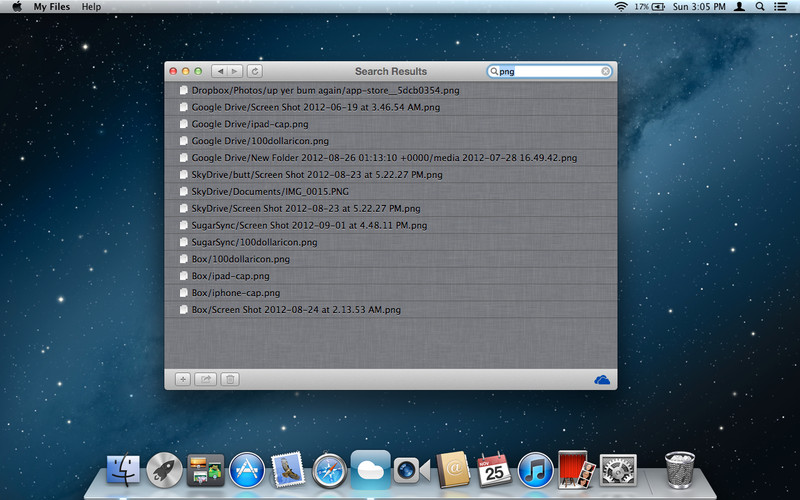Screen dimensions: 800x500
Task: Select Dropbox app-store__5dcb0354.png result
Action: pos(391,90)
